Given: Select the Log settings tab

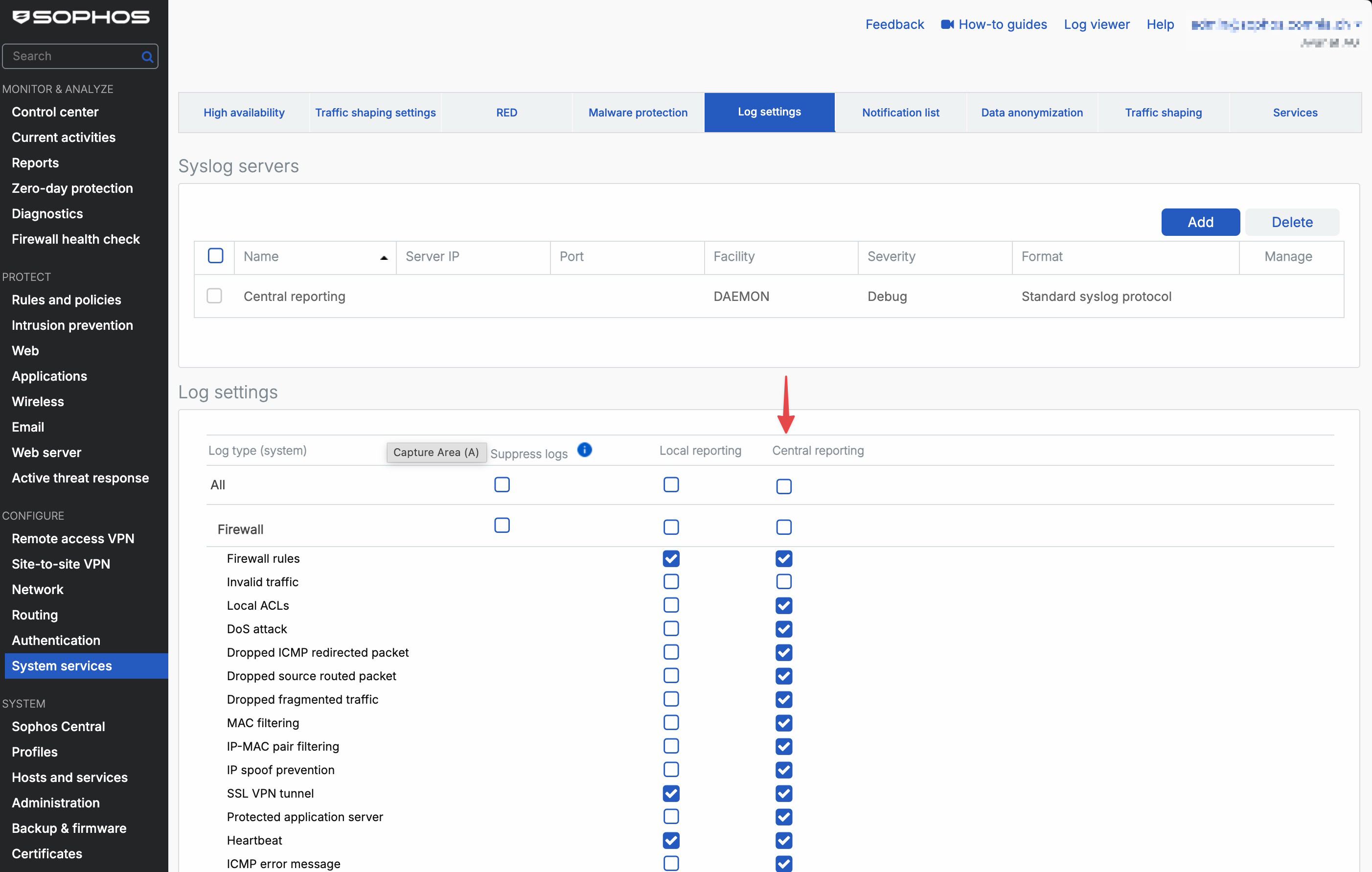Looking at the screenshot, I should (x=769, y=112).
